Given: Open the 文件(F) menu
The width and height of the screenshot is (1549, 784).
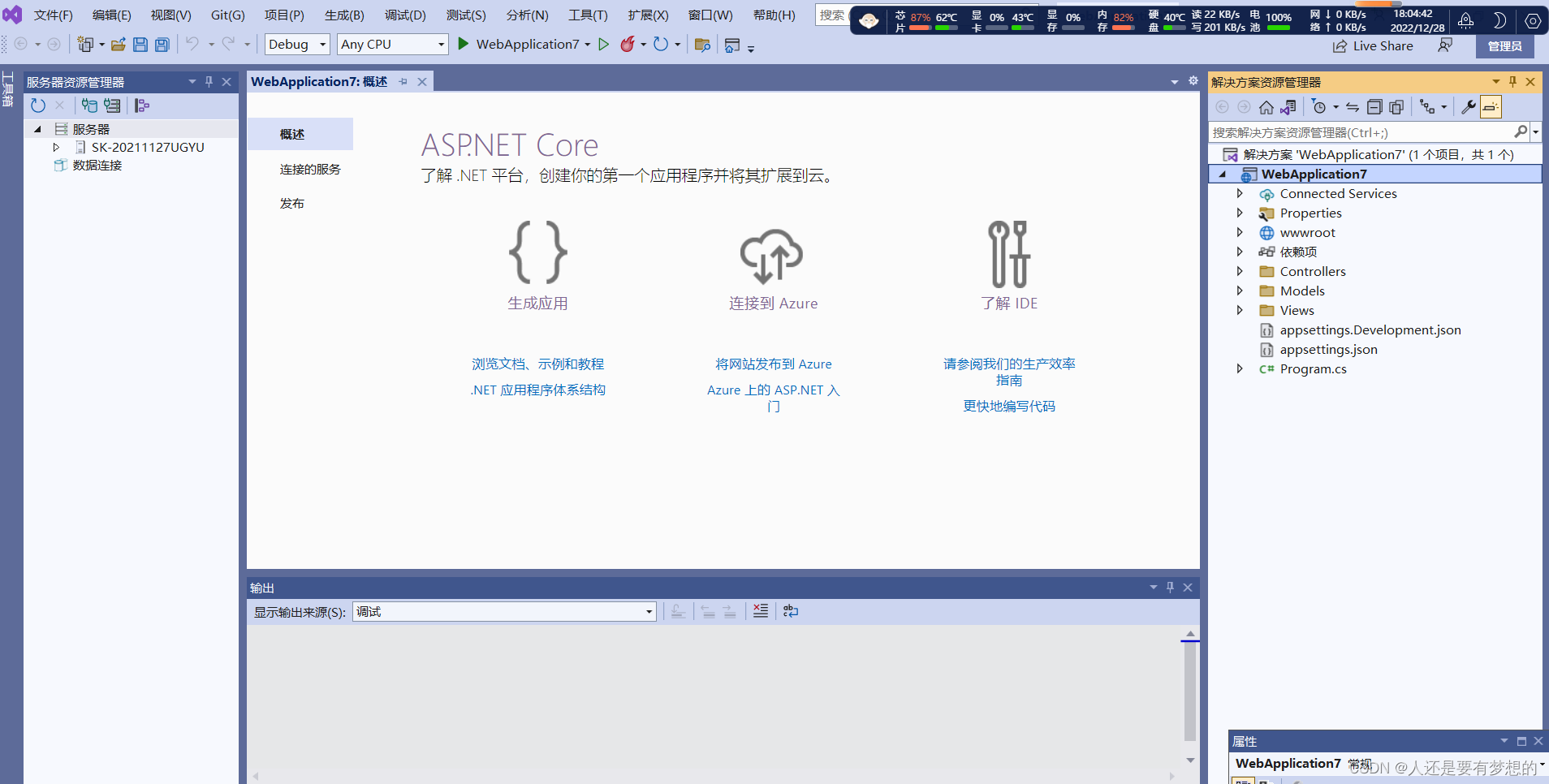Looking at the screenshot, I should click(54, 15).
